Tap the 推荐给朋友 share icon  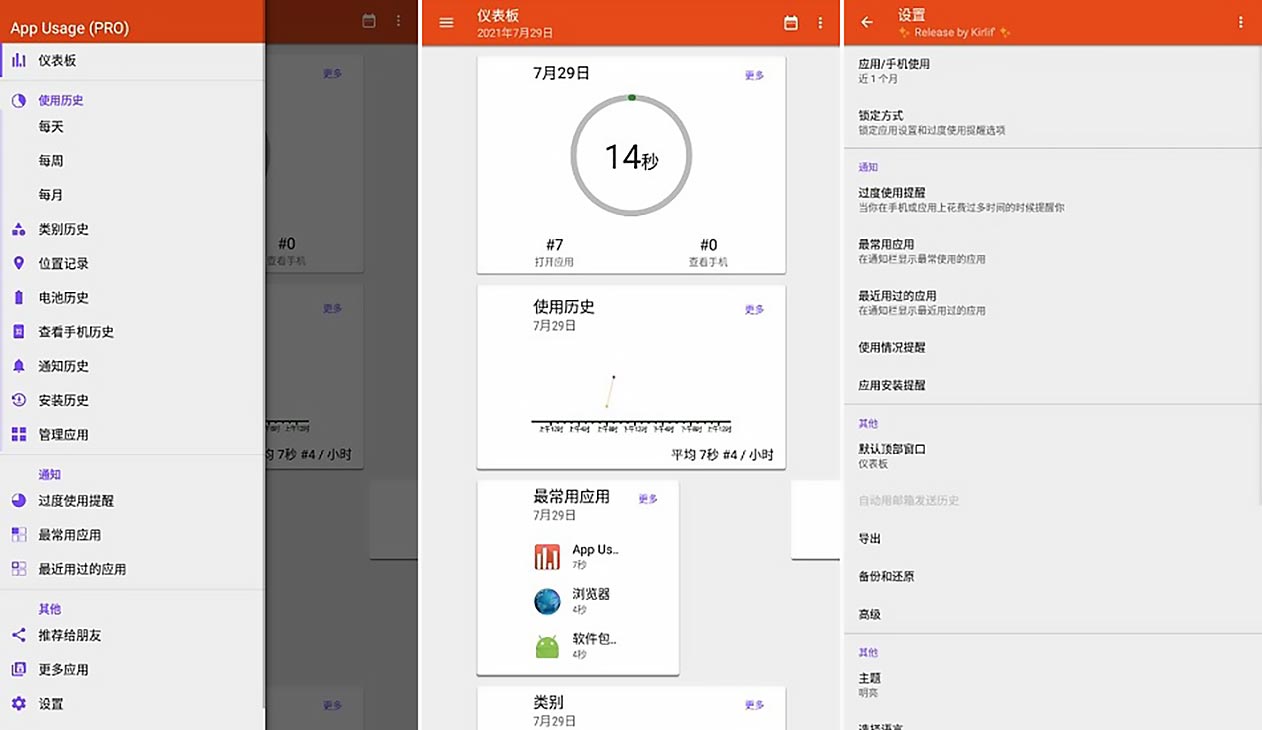tap(17, 635)
